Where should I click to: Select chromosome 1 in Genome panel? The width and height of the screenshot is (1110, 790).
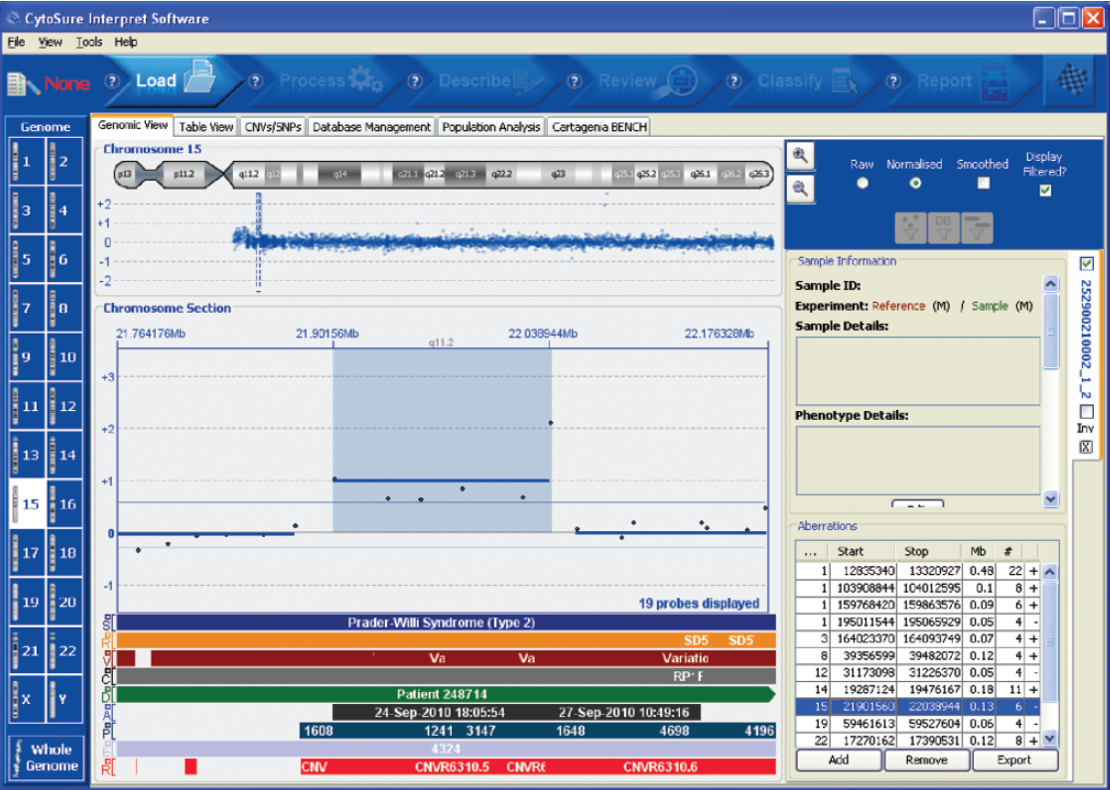27,161
